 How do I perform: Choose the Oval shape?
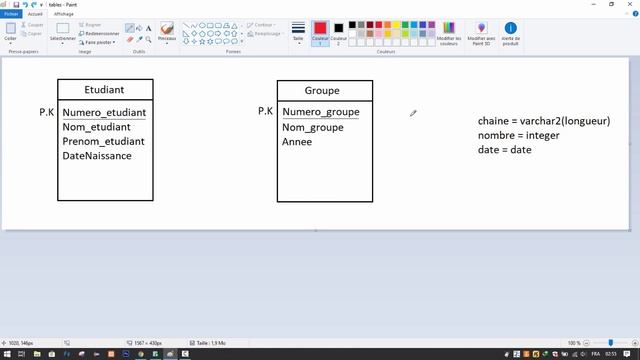click(x=202, y=25)
